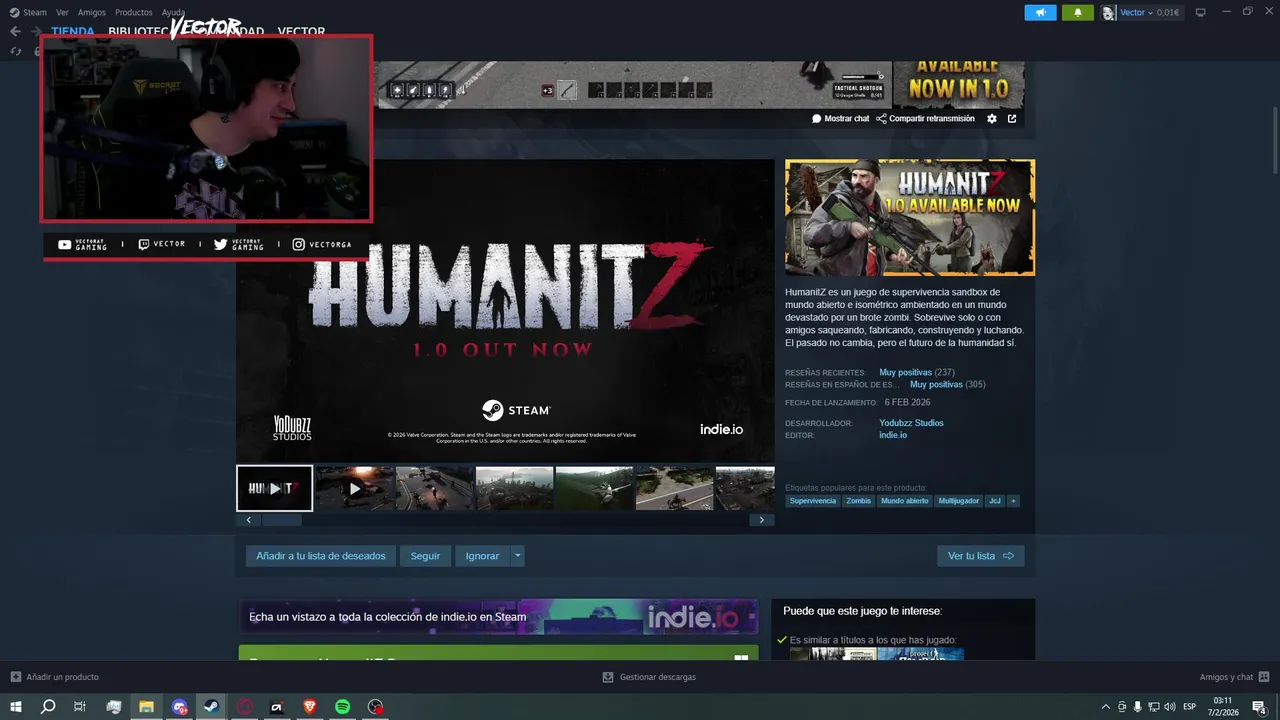Click the Zombis tag

[858, 501]
